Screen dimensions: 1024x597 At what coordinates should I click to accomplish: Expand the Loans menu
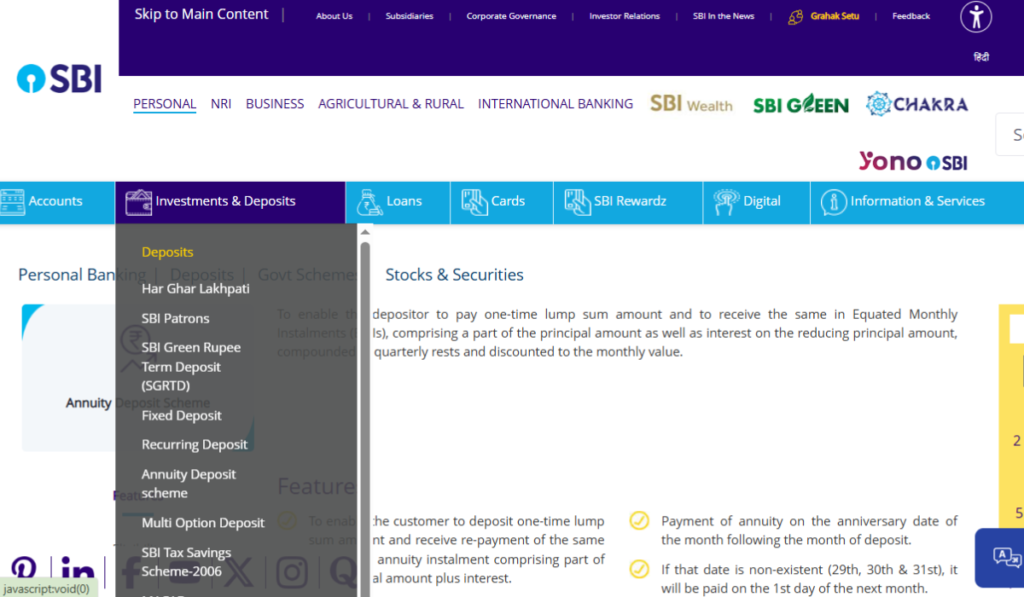pos(398,201)
